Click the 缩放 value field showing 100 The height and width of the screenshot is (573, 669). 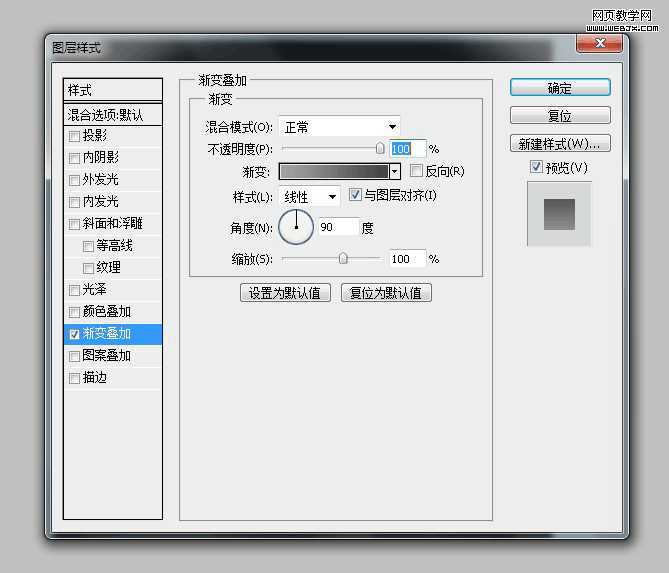click(407, 259)
